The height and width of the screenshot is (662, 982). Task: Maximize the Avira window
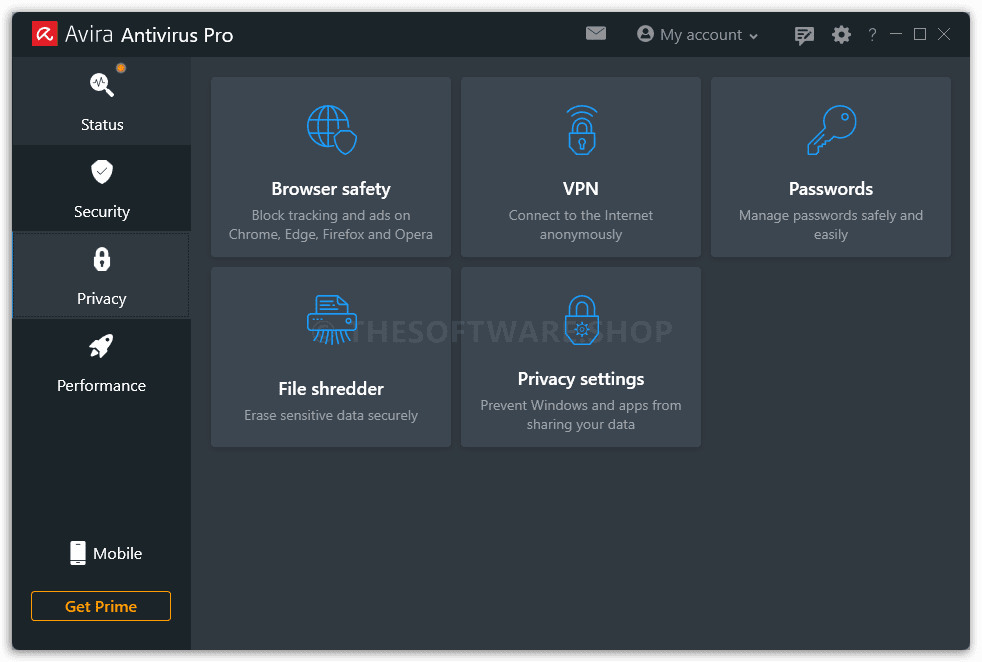coord(919,34)
